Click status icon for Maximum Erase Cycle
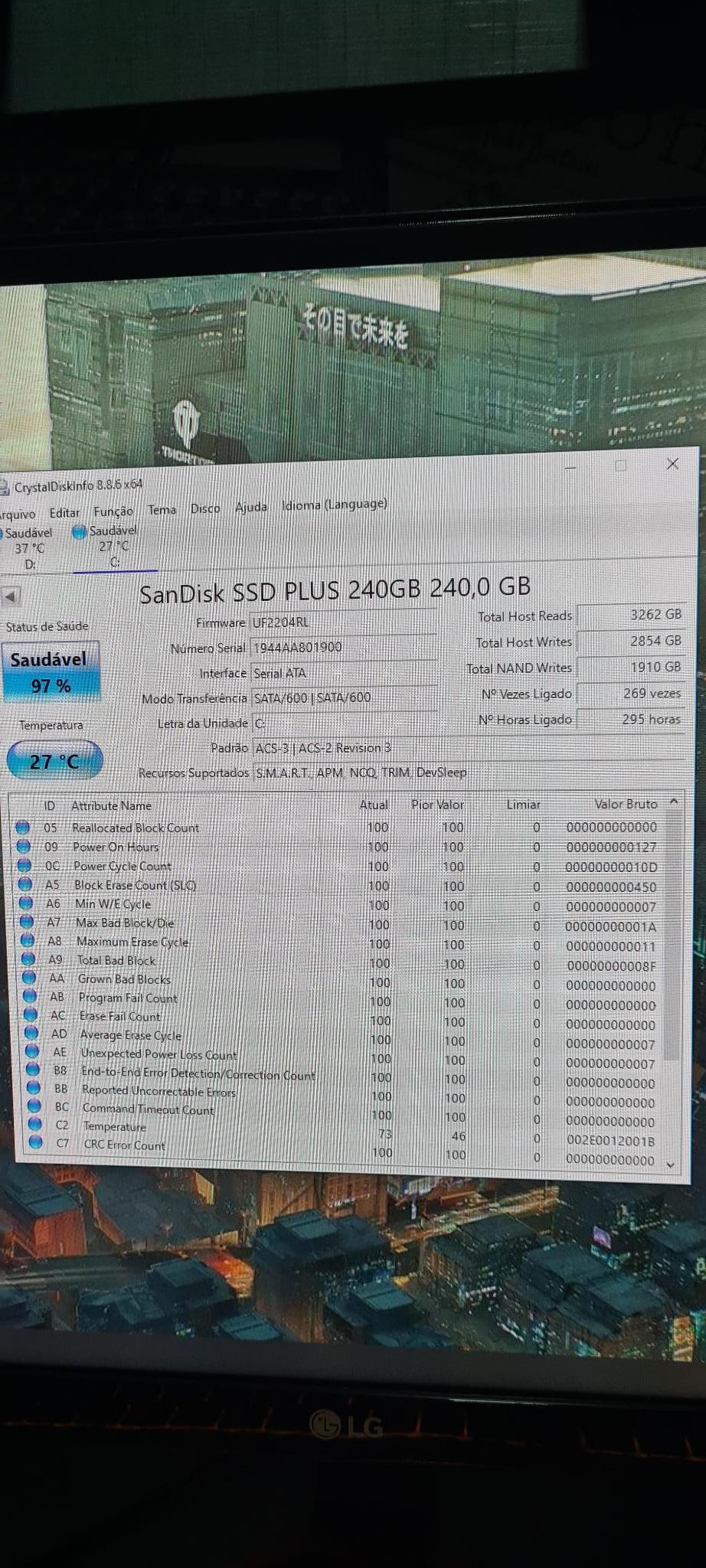Screen dimensions: 706x1568 [27, 940]
